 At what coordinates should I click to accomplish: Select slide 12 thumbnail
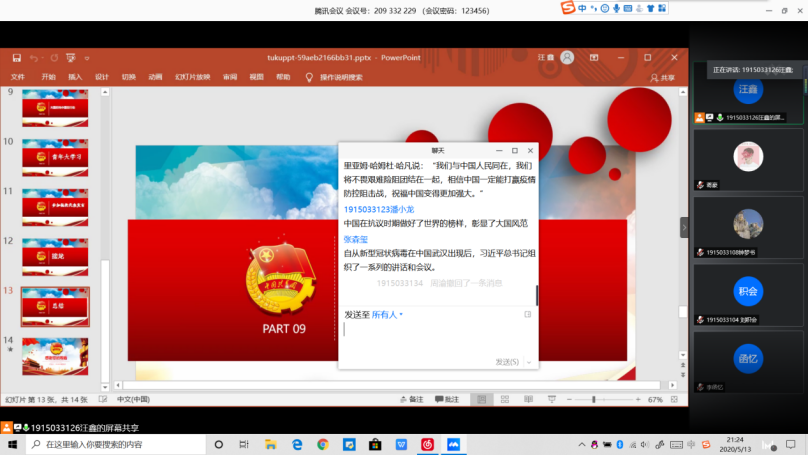pyautogui.click(x=55, y=257)
